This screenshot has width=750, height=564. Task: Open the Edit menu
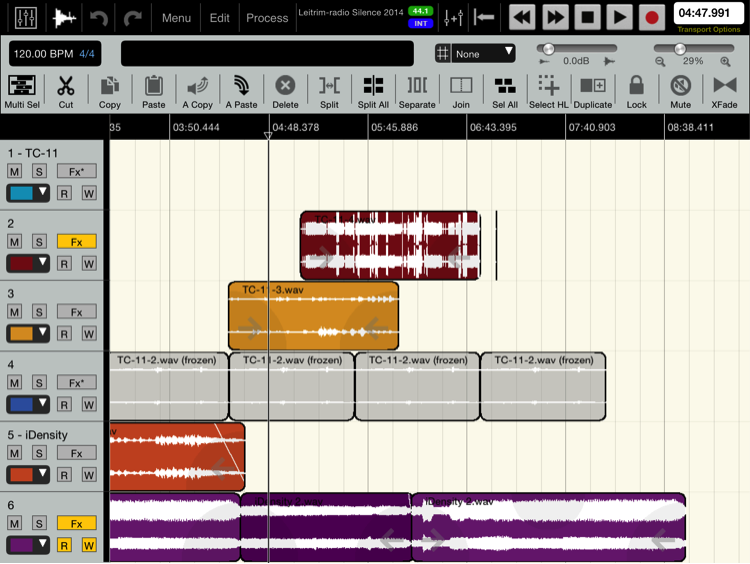219,18
